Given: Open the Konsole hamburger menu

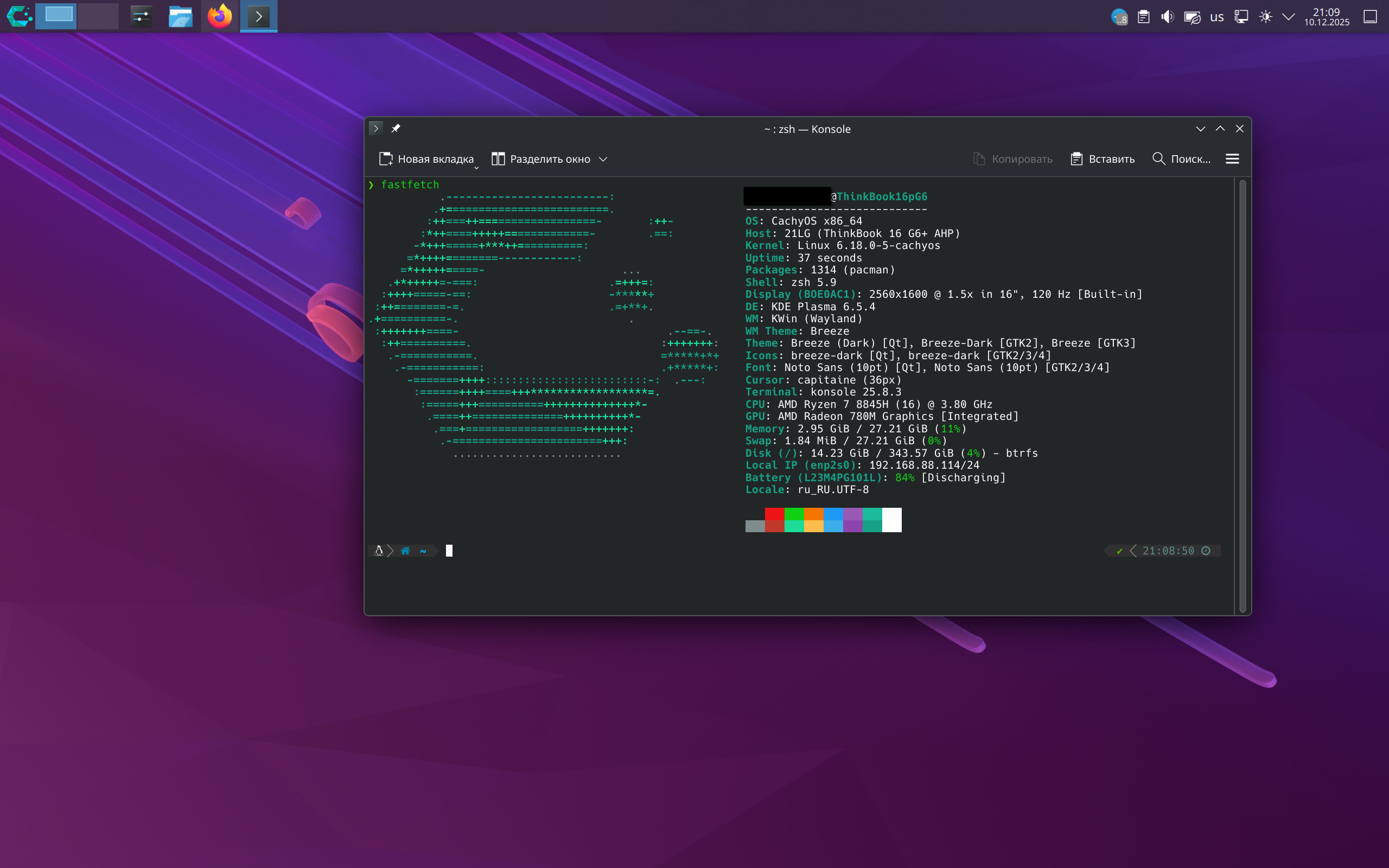Looking at the screenshot, I should click(x=1232, y=159).
